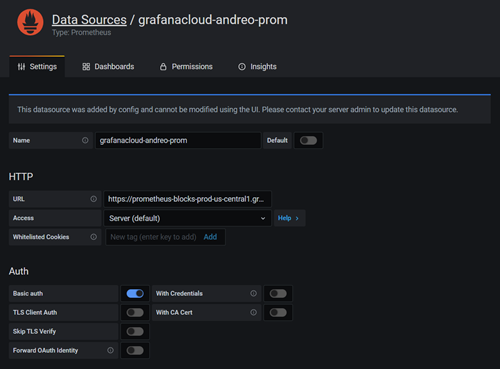Click the datasource added by config notice
This screenshot has height=369, width=500.
point(250,109)
